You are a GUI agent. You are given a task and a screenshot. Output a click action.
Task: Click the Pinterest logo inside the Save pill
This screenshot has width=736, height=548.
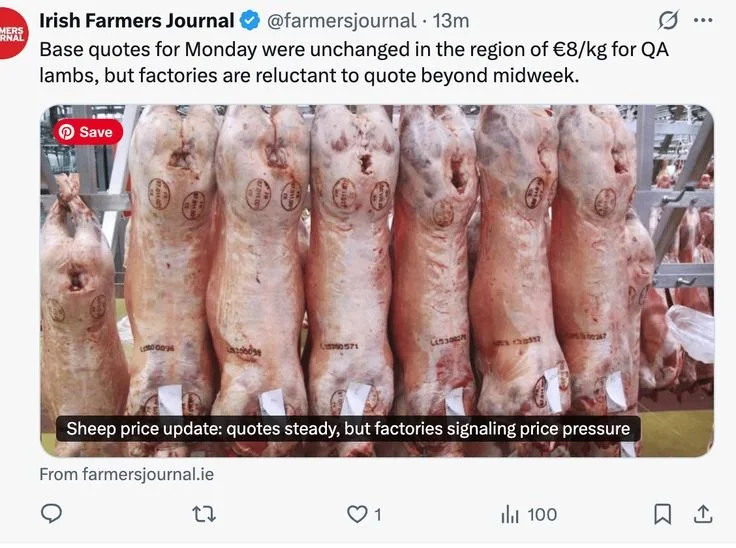[66, 132]
